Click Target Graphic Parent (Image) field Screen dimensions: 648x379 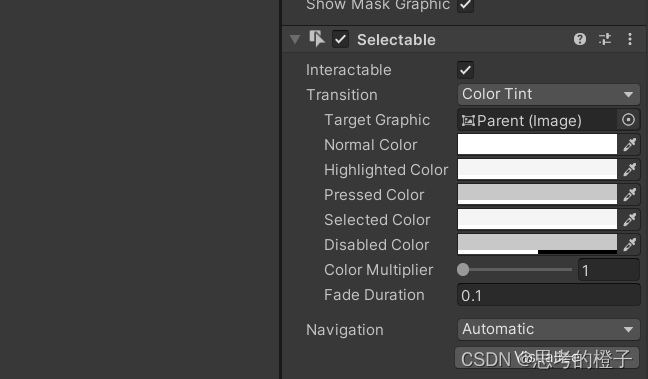pyautogui.click(x=537, y=120)
